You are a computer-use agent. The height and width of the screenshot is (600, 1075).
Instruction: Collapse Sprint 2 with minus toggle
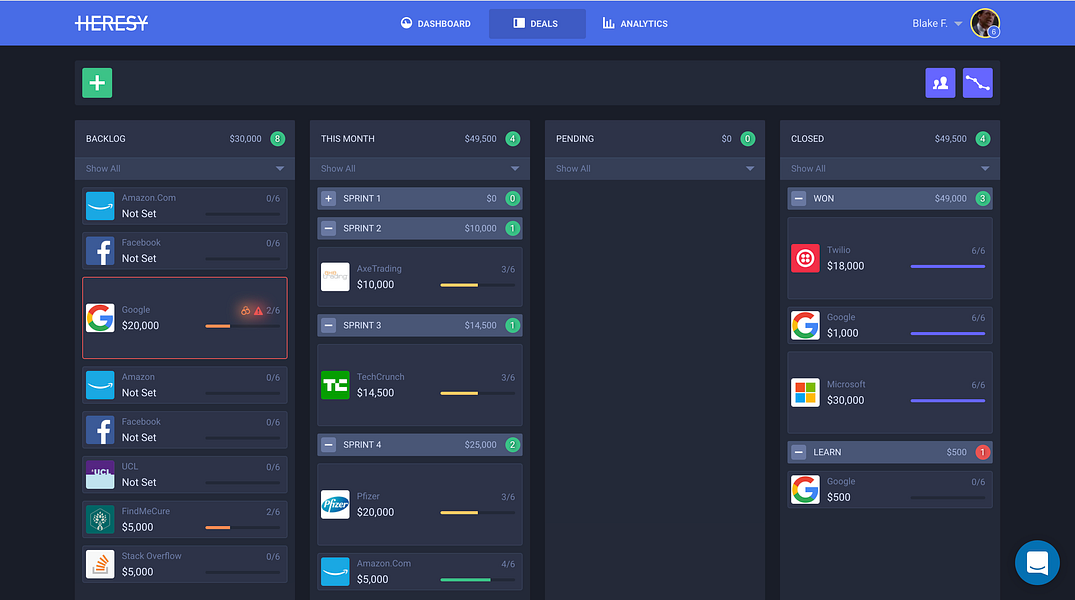coord(328,228)
